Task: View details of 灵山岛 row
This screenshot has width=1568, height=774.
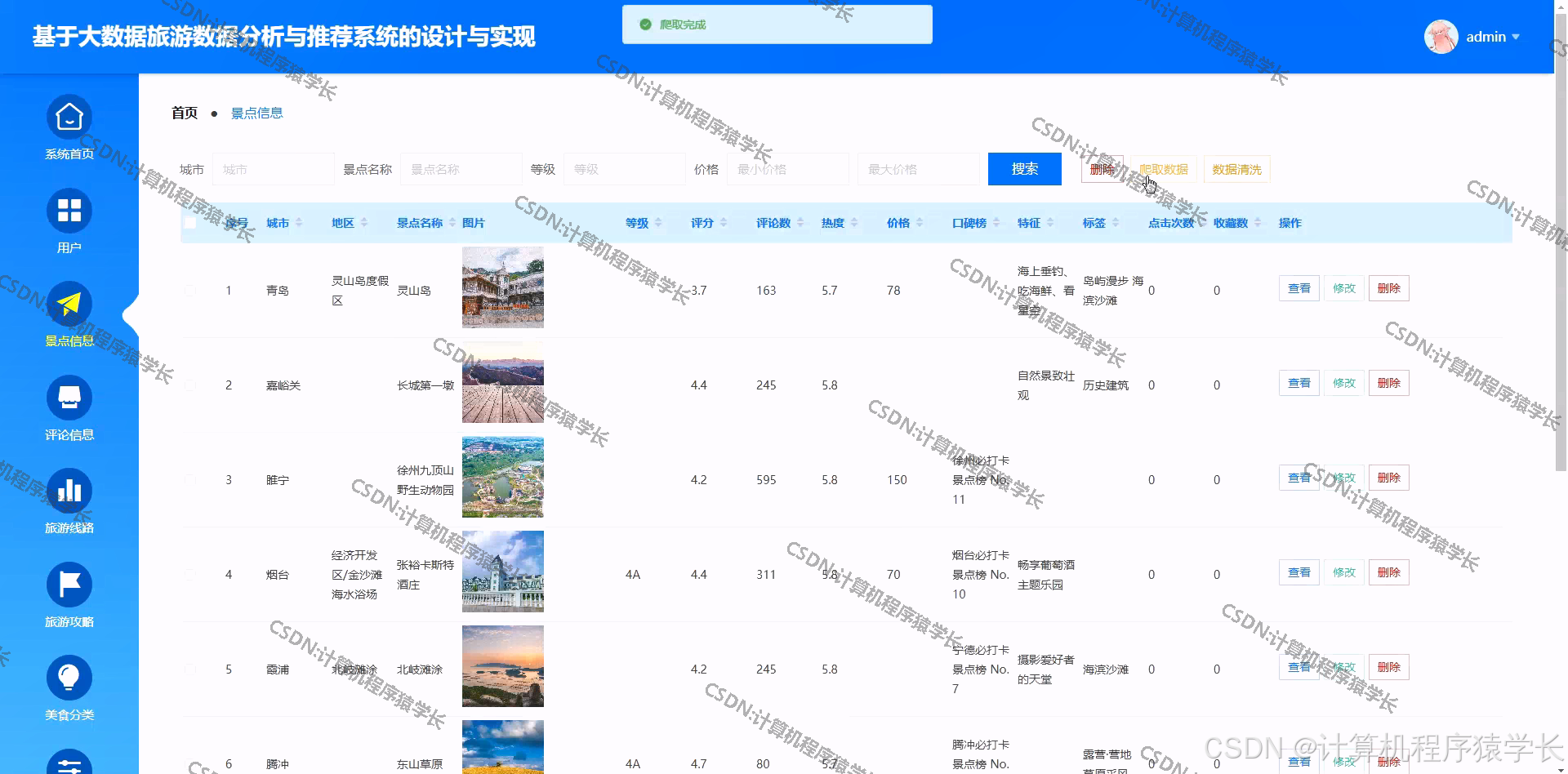Action: click(1298, 288)
